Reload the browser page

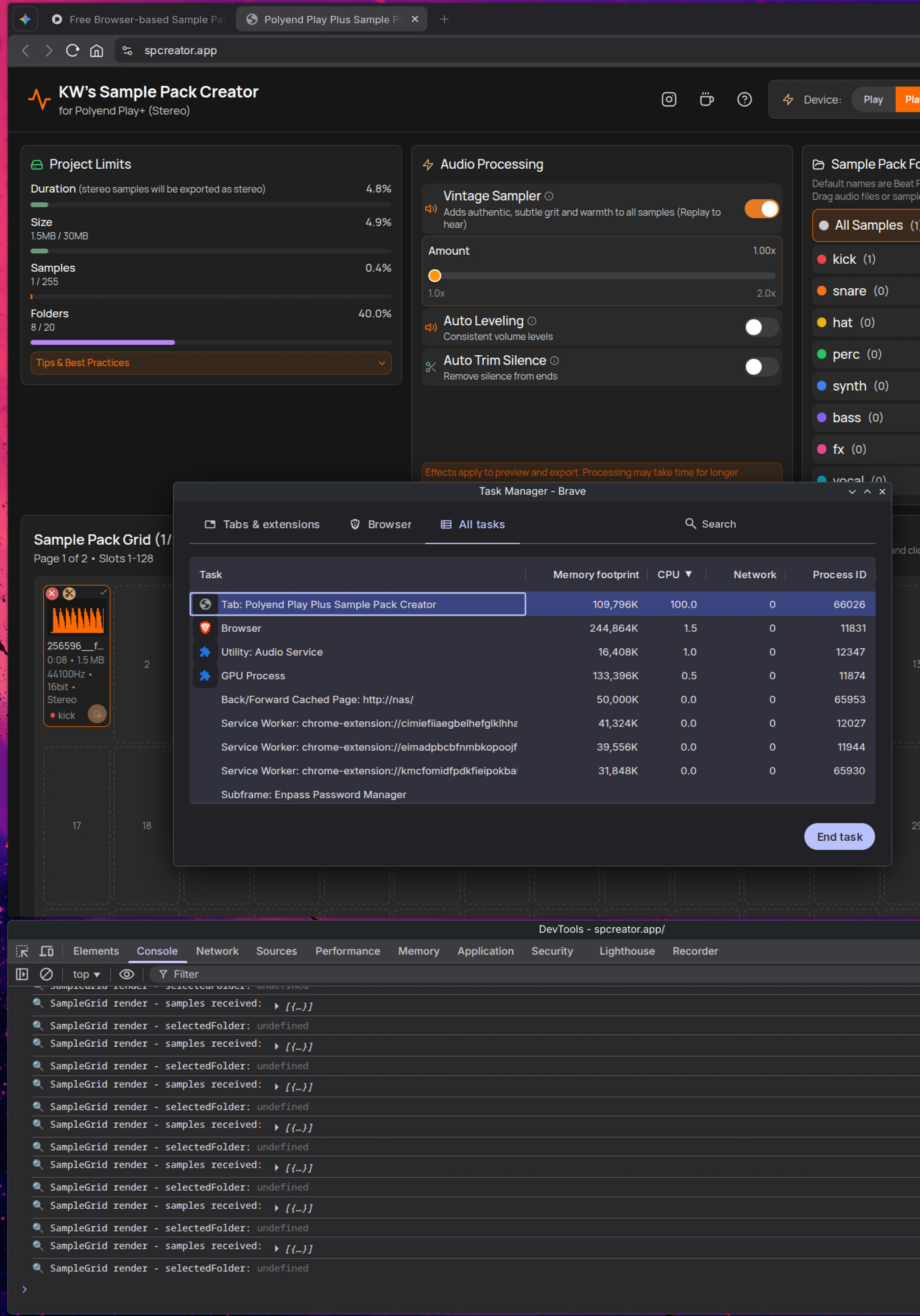pyautogui.click(x=73, y=51)
